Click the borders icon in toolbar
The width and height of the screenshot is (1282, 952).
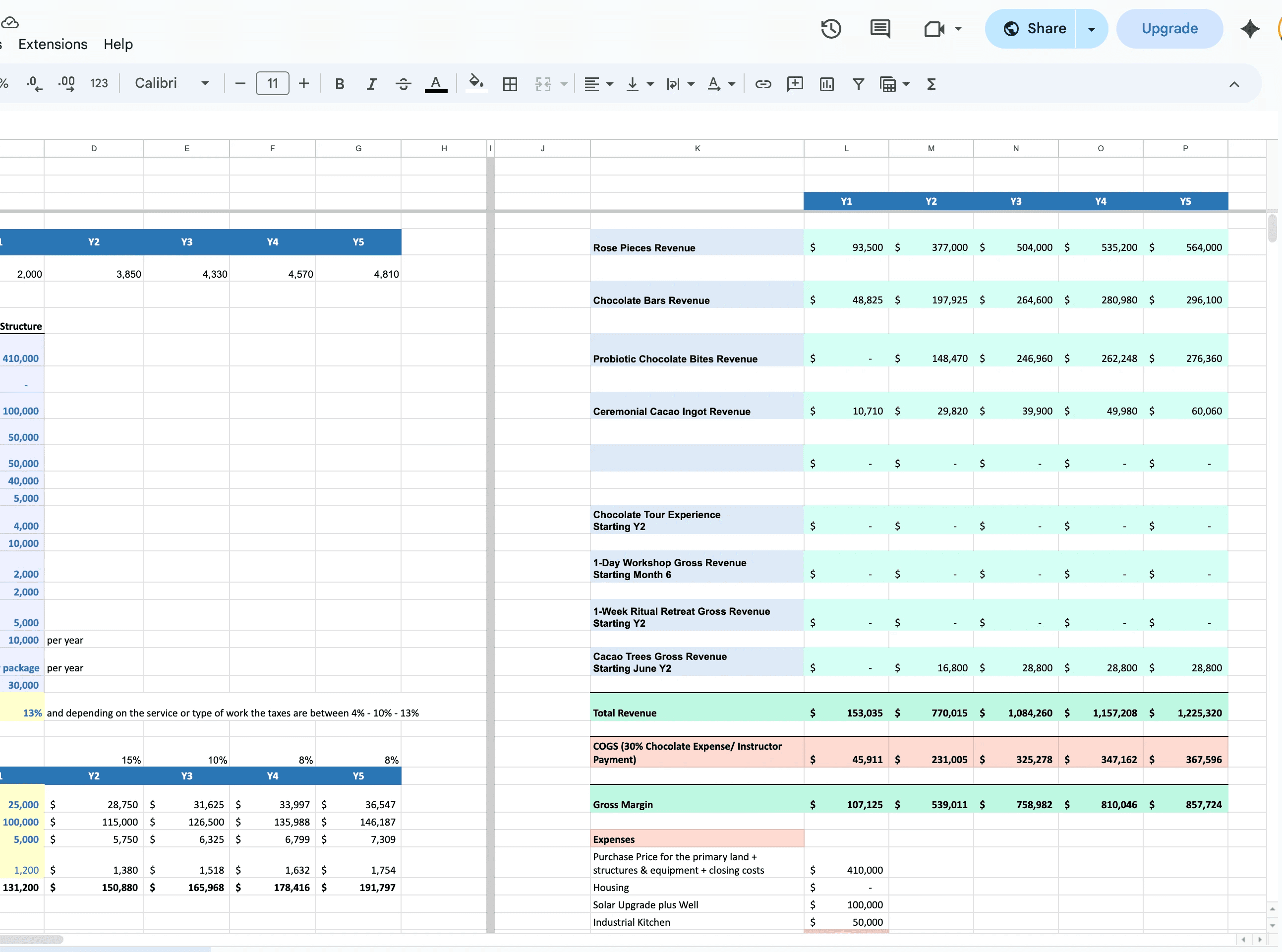(510, 84)
